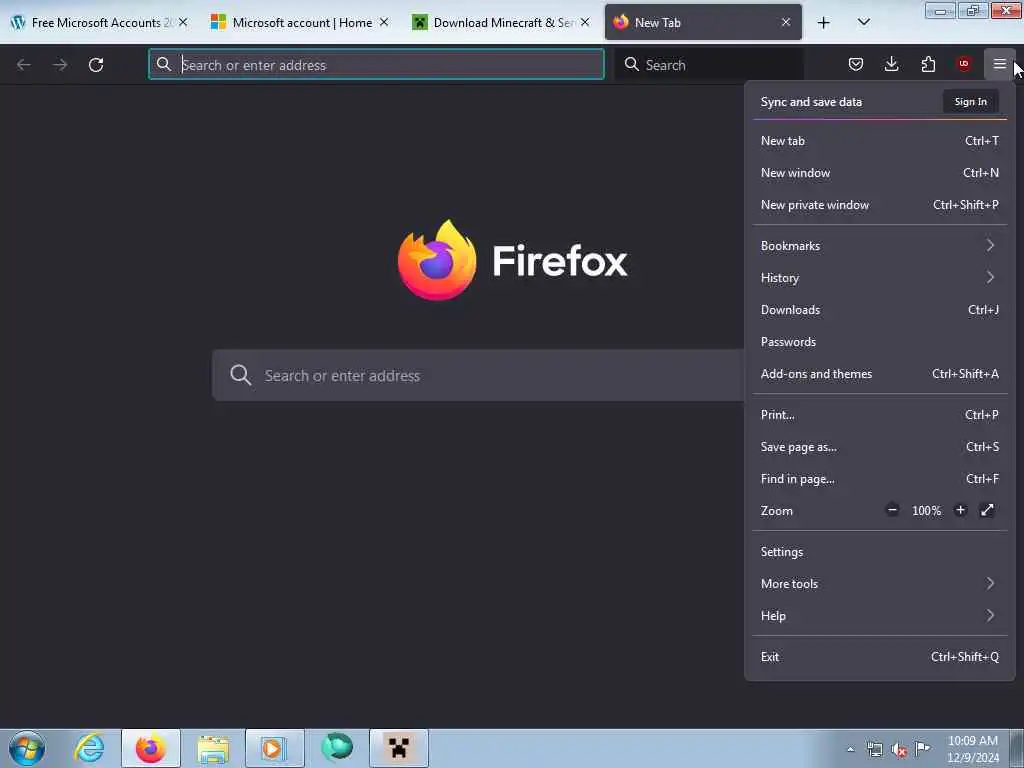The image size is (1024, 768).
Task: Open the uBlock Origin extension icon
Action: [x=963, y=64]
